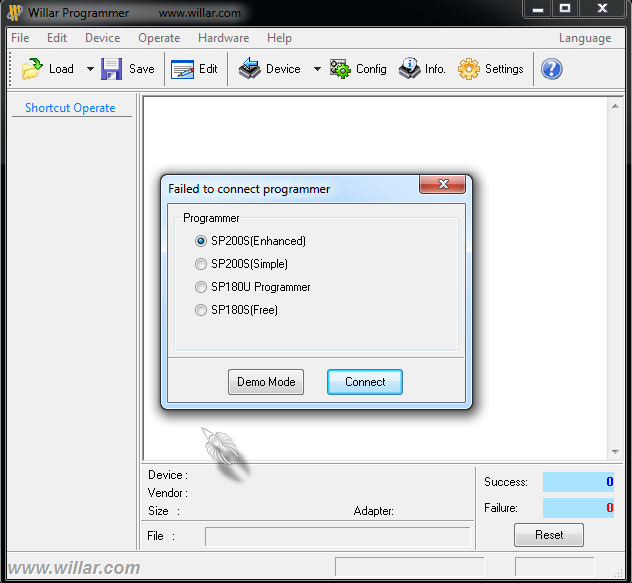Open the Hardware menu
Viewport: 632px width, 583px height.
(x=223, y=38)
